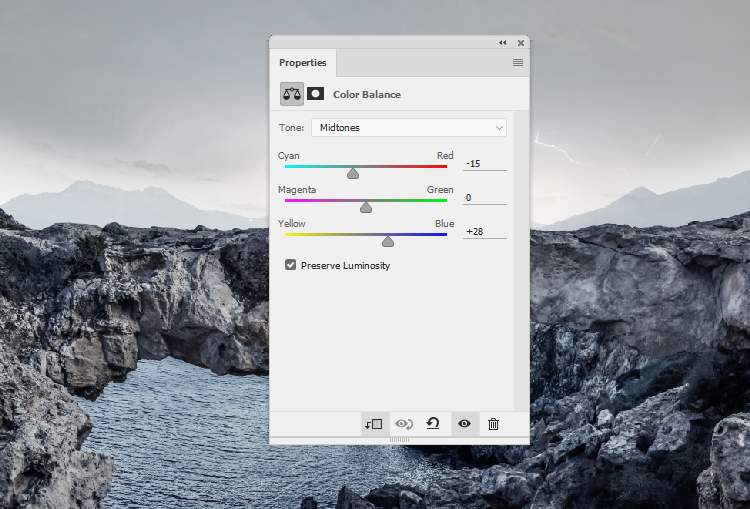Select the layer mask icon
This screenshot has width=750, height=509.
[315, 94]
